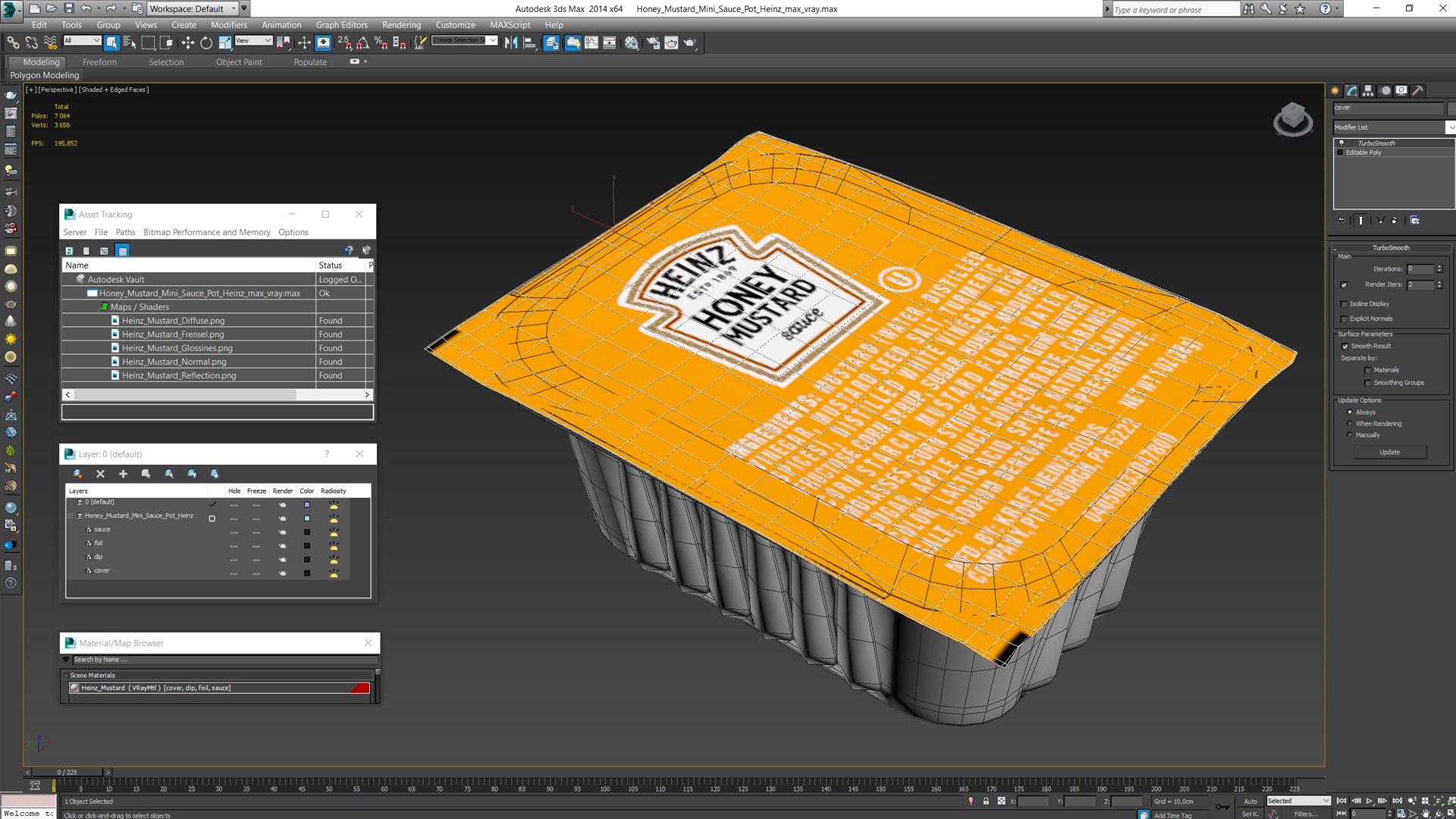Click the Render Production teapot icon
The image size is (1456, 819).
point(689,42)
